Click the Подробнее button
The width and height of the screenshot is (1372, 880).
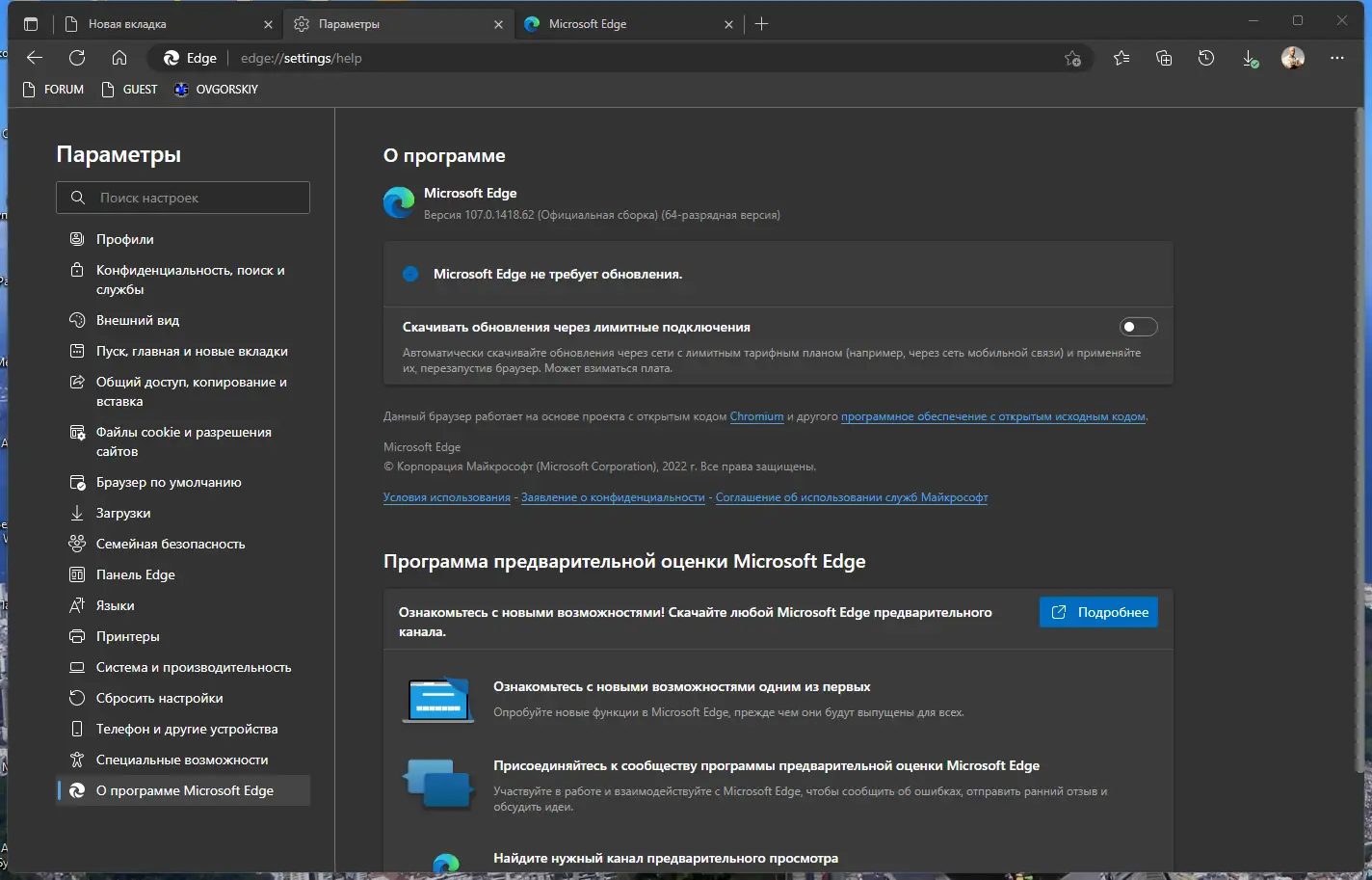(1098, 612)
